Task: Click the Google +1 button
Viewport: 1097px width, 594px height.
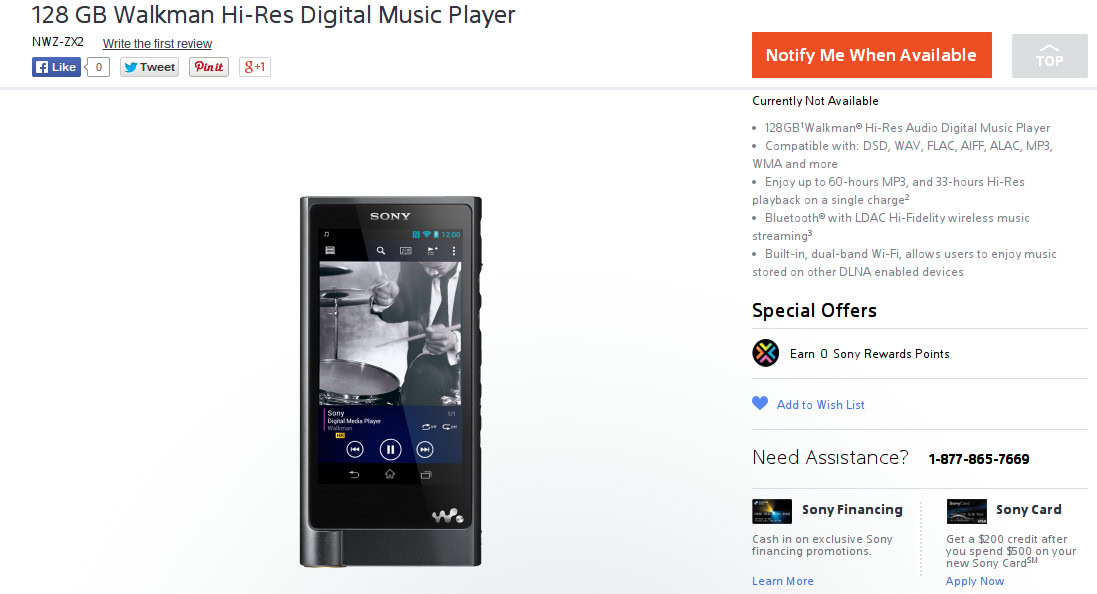Action: click(255, 67)
